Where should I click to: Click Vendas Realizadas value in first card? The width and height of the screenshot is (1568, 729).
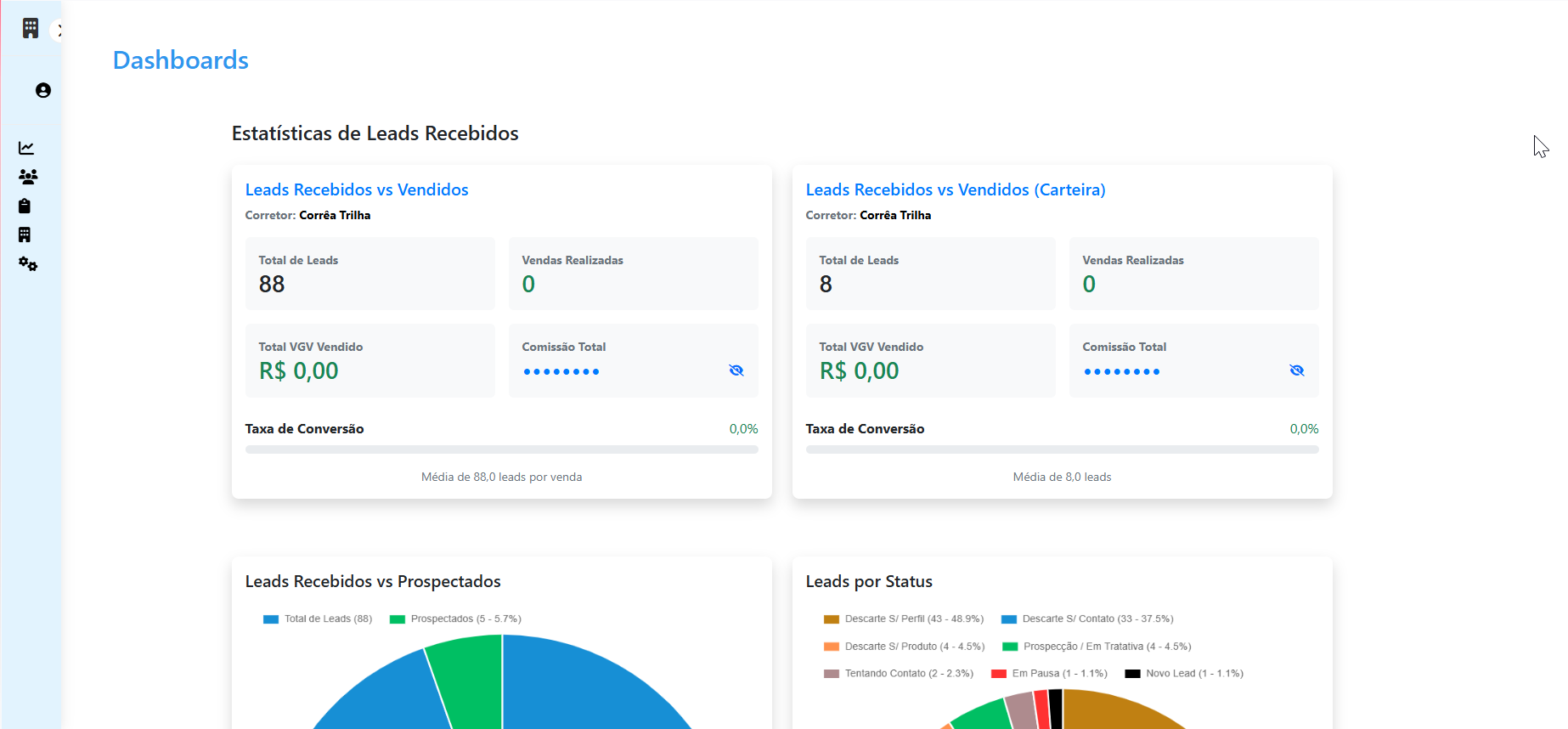528,285
